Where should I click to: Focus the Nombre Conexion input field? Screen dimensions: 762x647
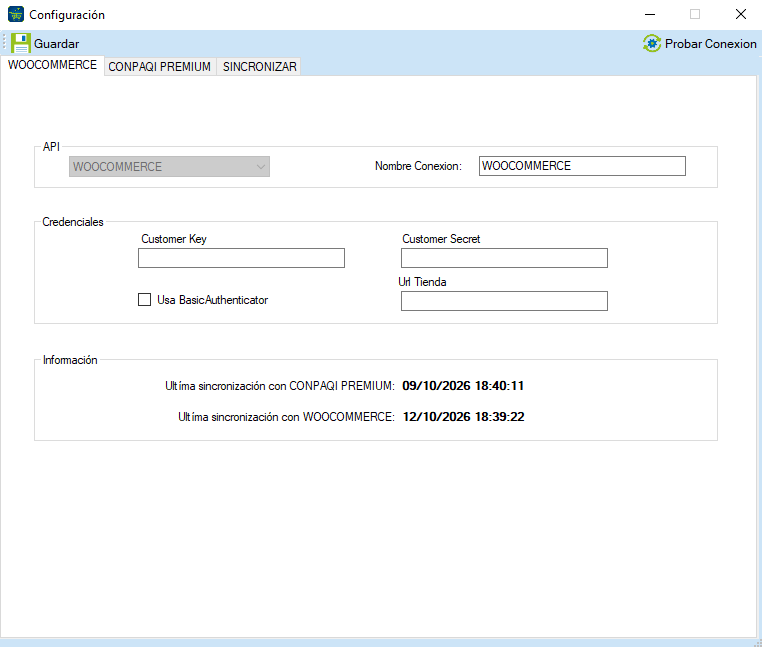pyautogui.click(x=582, y=166)
